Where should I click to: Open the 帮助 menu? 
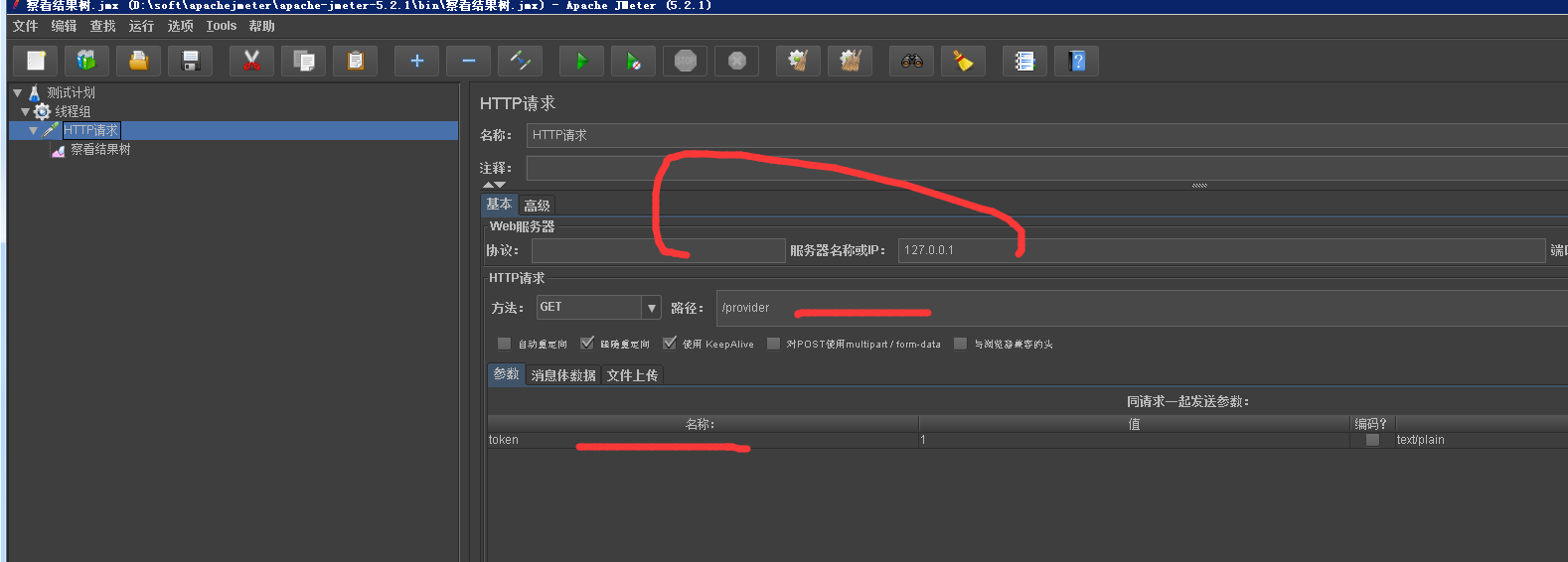[x=261, y=26]
